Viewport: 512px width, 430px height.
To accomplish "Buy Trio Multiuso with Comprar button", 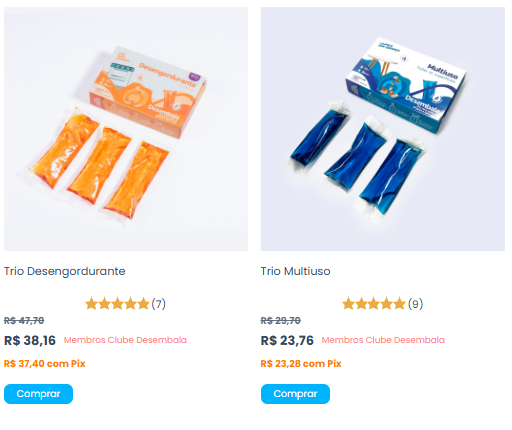I will (295, 394).
